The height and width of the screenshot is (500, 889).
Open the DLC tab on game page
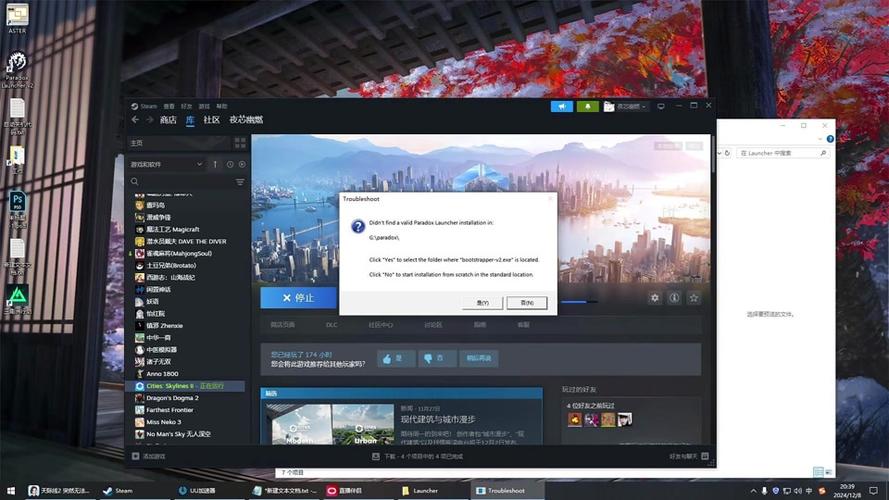[331, 325]
